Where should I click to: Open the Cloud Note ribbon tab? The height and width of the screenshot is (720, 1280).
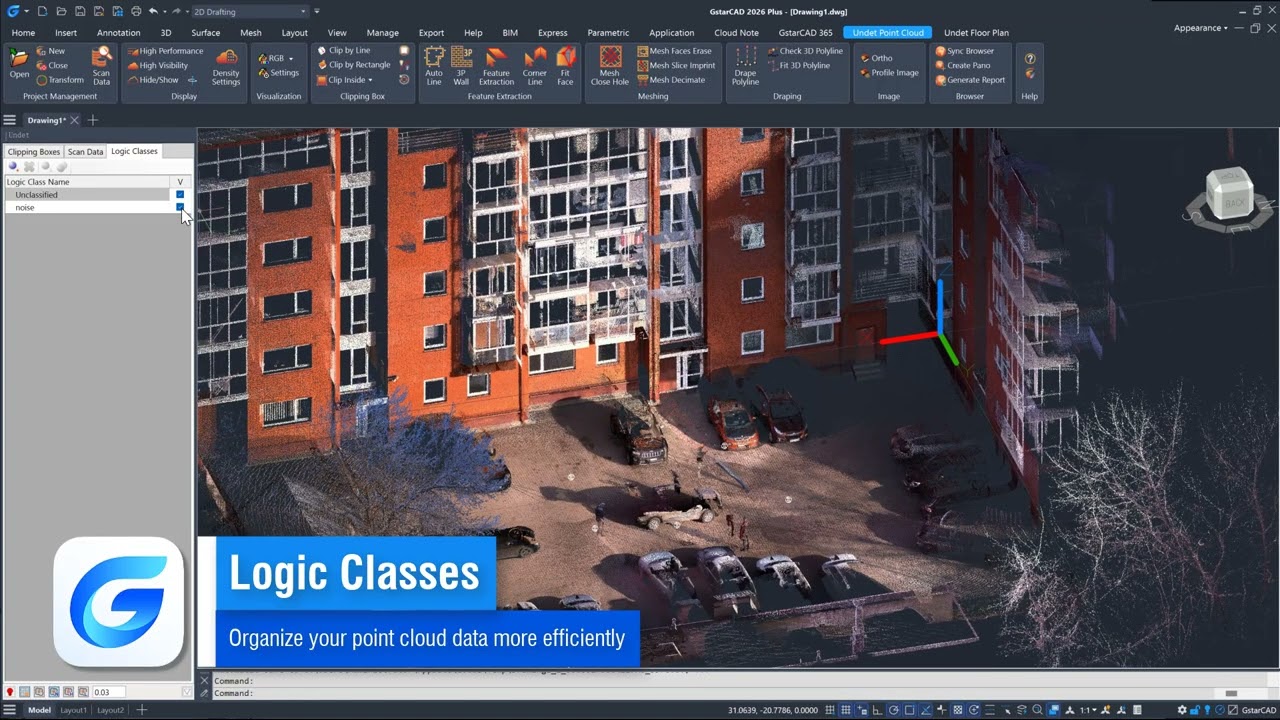[x=736, y=32]
